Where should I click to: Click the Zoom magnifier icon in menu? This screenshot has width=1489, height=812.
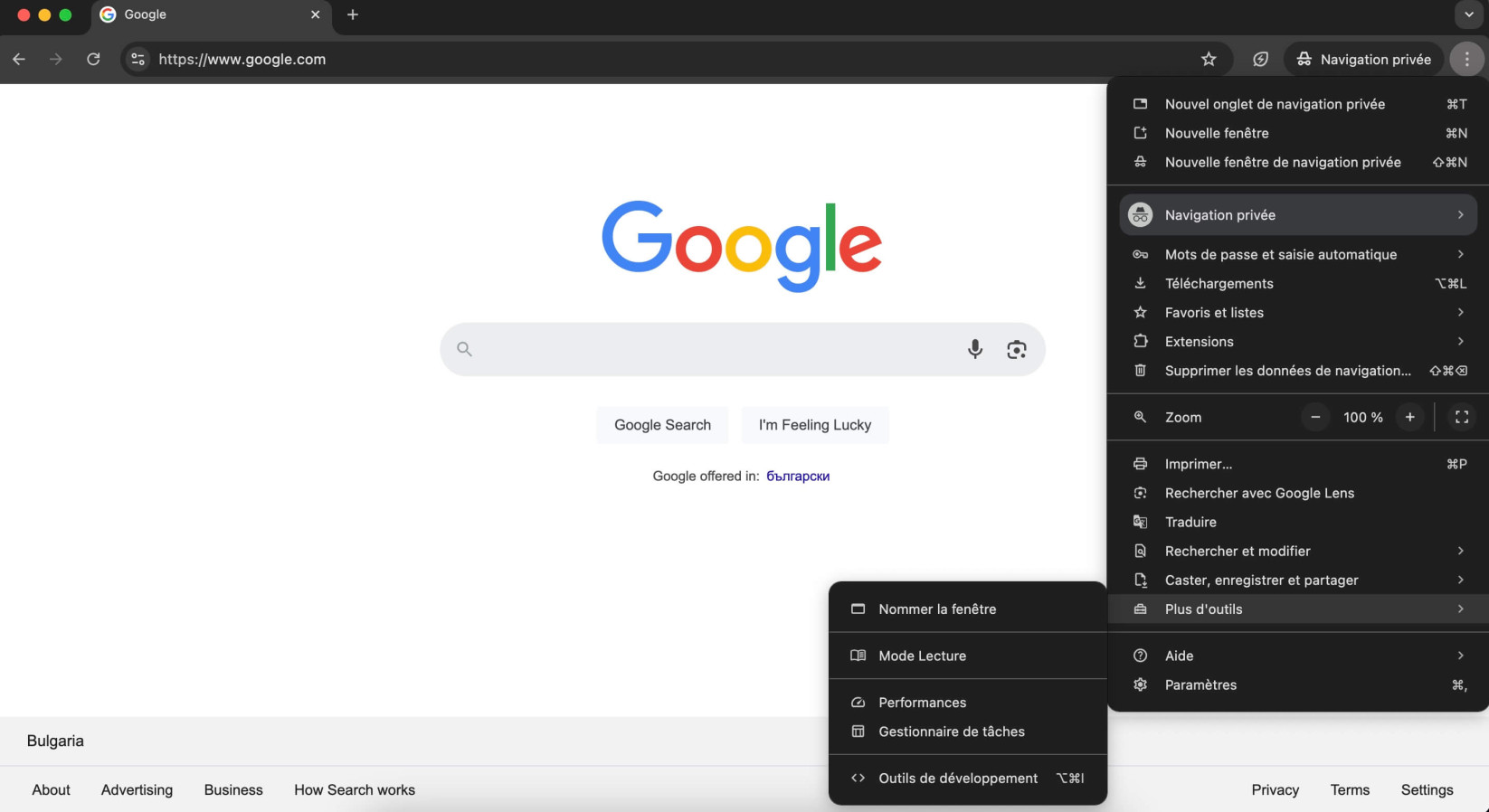pyautogui.click(x=1140, y=417)
